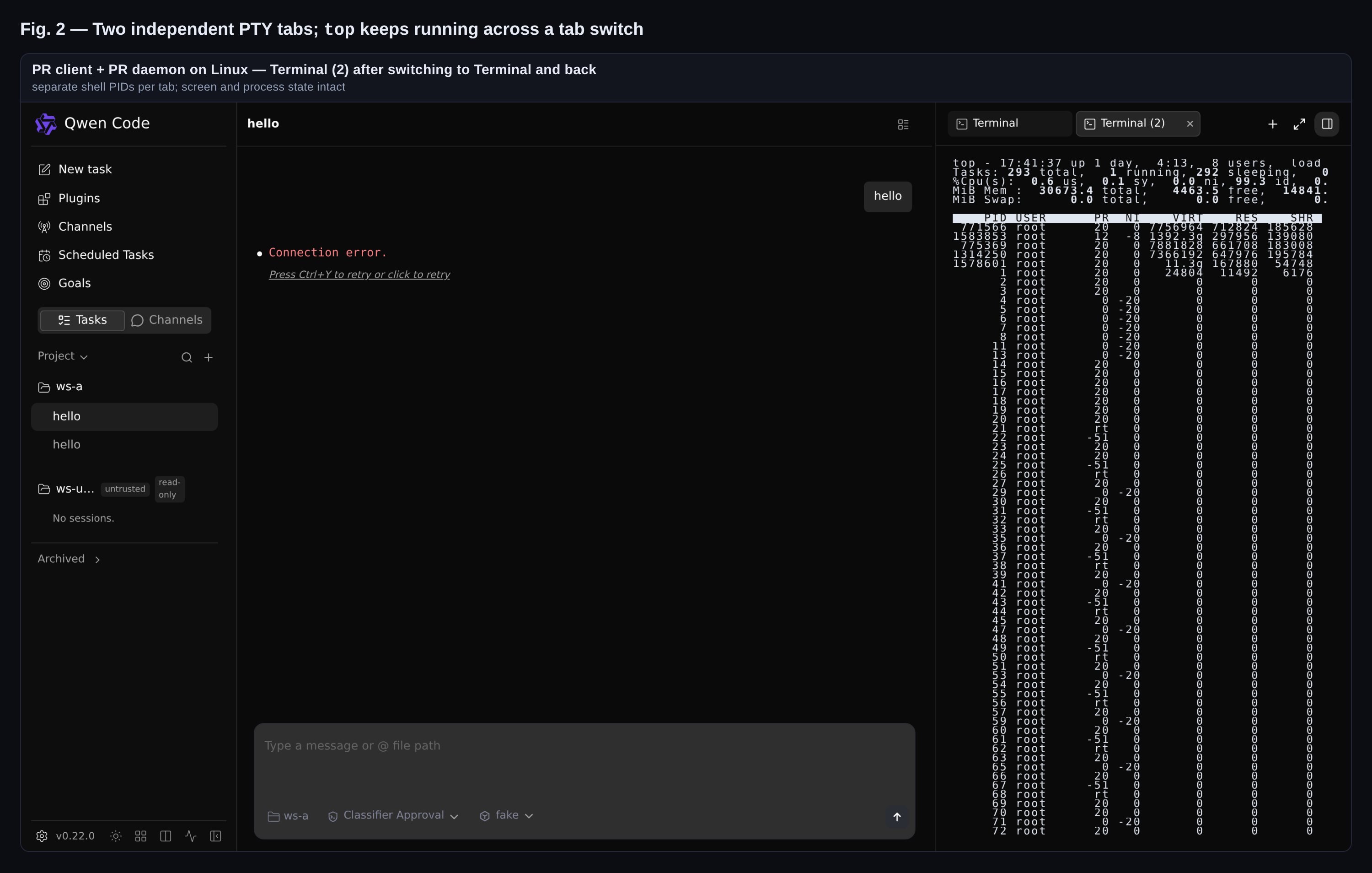This screenshot has height=873, width=1372.
Task: Open the grid view icon in footer
Action: tap(141, 836)
